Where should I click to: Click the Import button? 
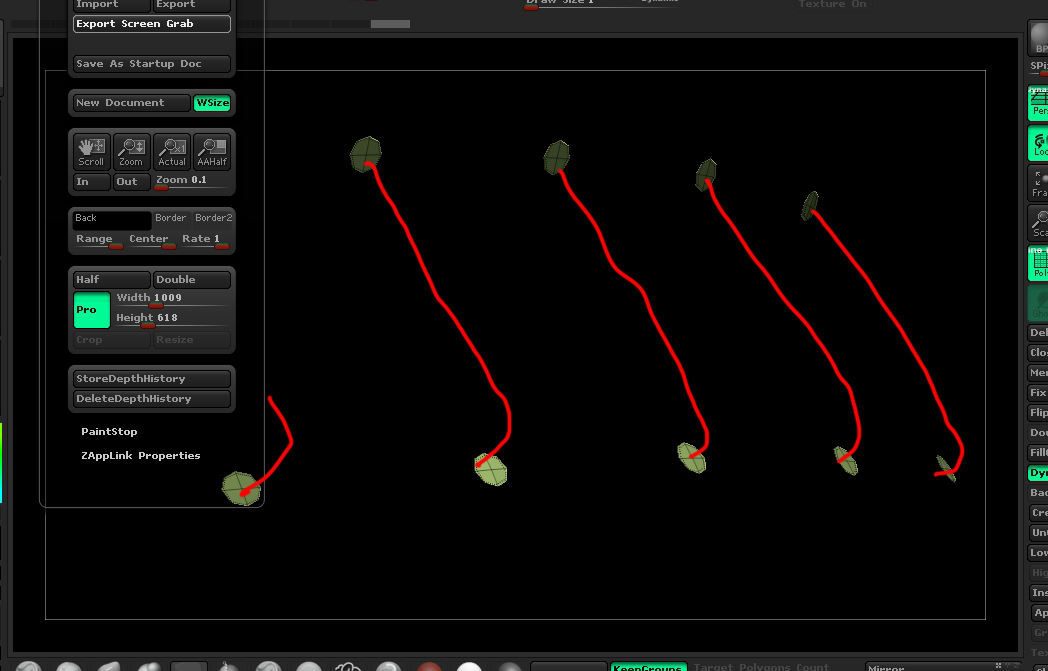[112, 5]
